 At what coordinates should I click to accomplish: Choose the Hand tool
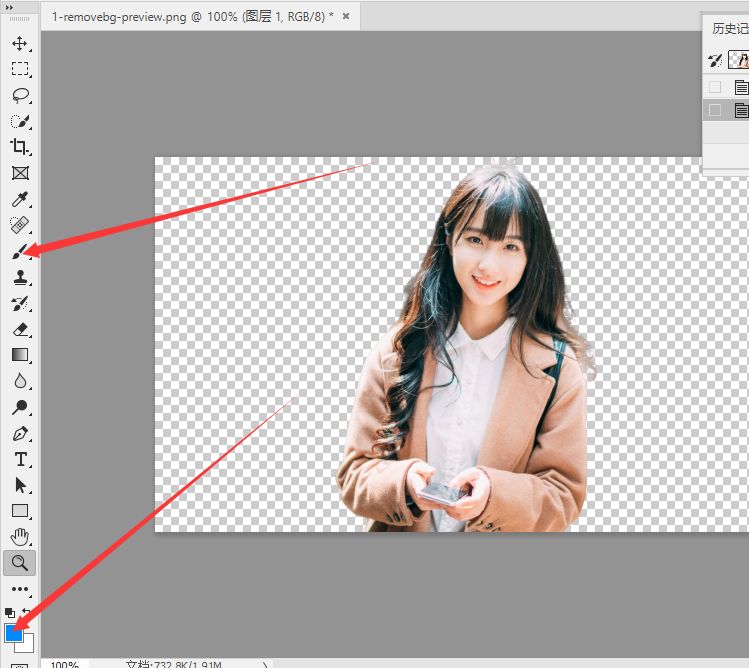[x=19, y=537]
